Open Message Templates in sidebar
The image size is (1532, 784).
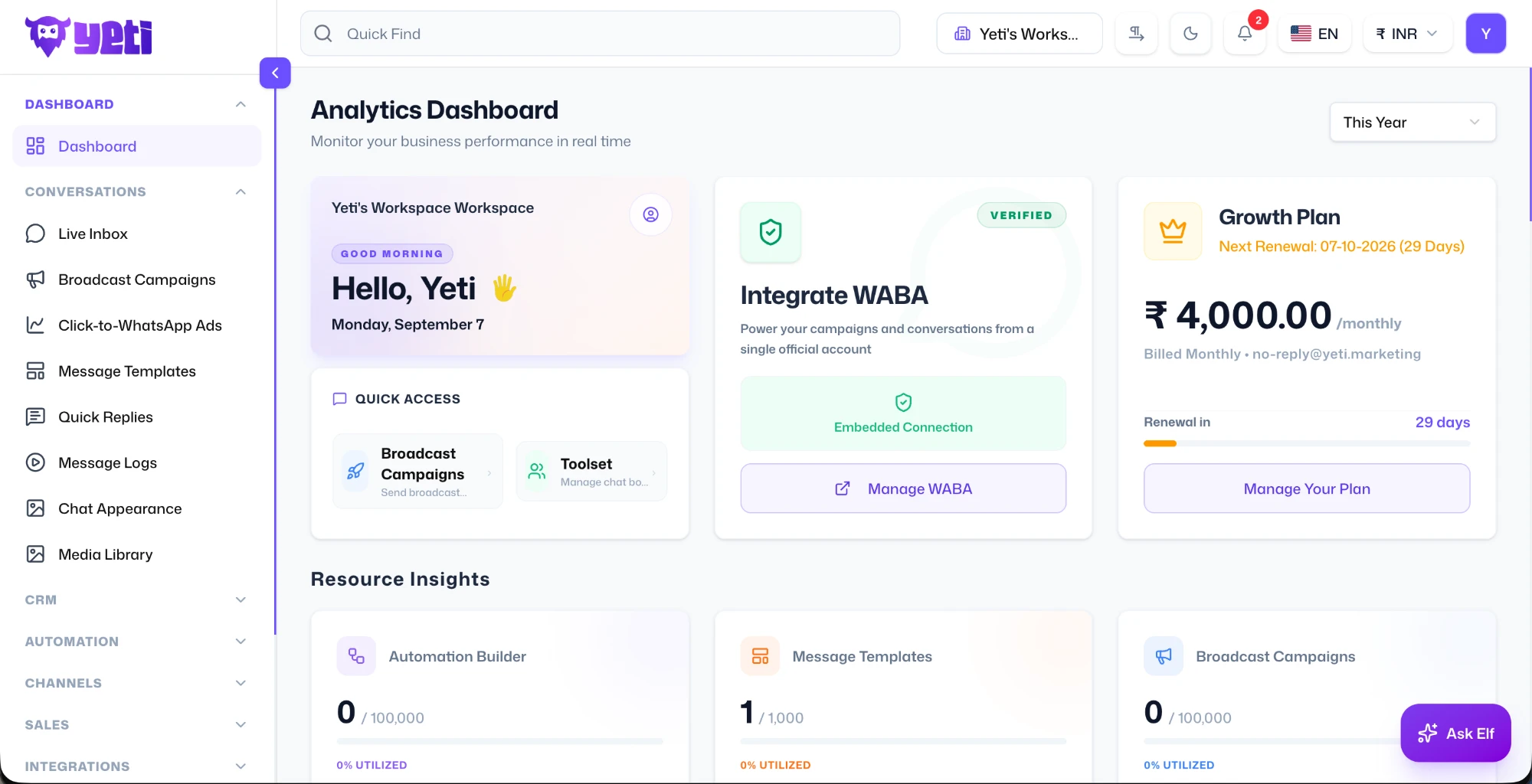(x=137, y=371)
